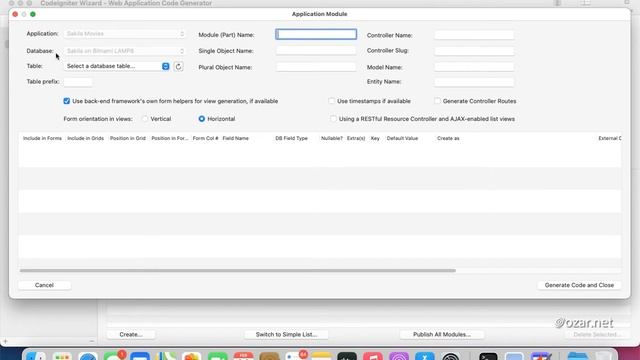Open the 'Select a database table...' dropdown

117,66
